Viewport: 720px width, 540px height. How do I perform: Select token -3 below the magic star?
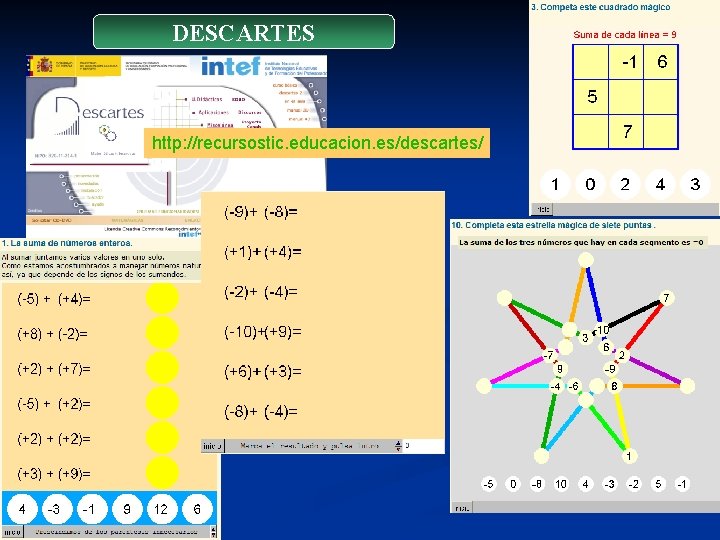pyautogui.click(x=610, y=484)
